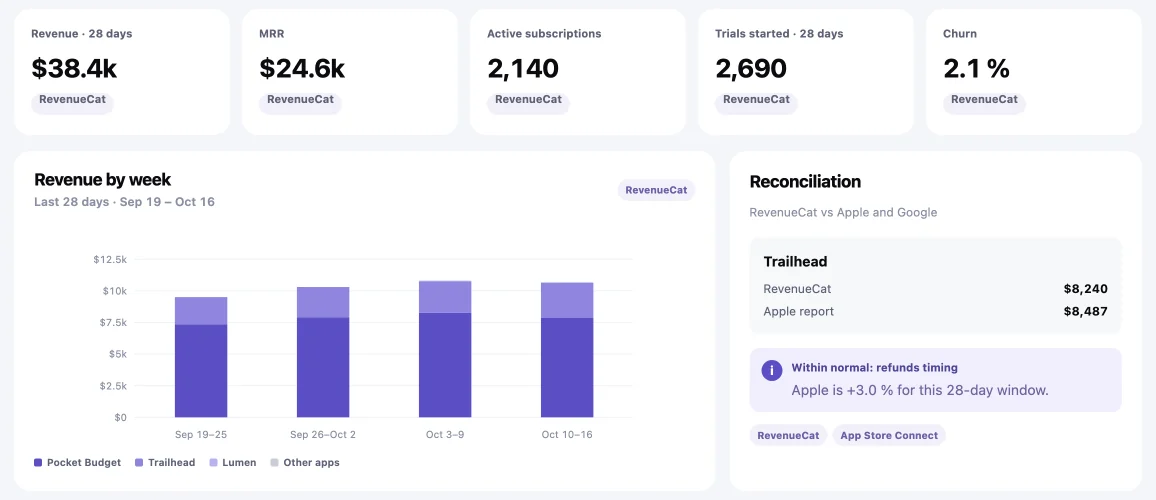The height and width of the screenshot is (500, 1156).
Task: Select the Sep 26–Oct 2 Trailhead bar segment
Action: coord(323,302)
